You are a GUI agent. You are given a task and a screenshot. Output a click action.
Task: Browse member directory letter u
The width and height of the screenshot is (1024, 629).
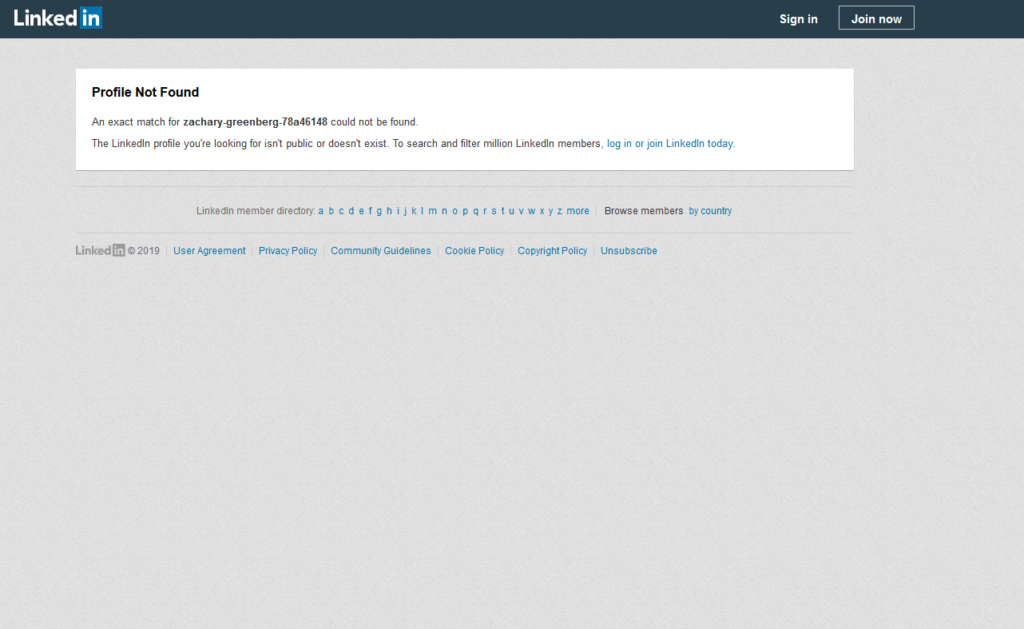pos(511,211)
